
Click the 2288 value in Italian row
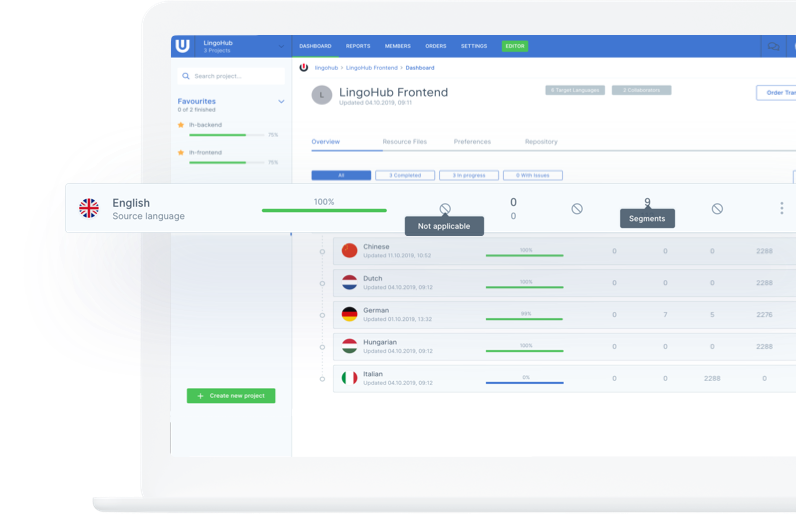712,379
